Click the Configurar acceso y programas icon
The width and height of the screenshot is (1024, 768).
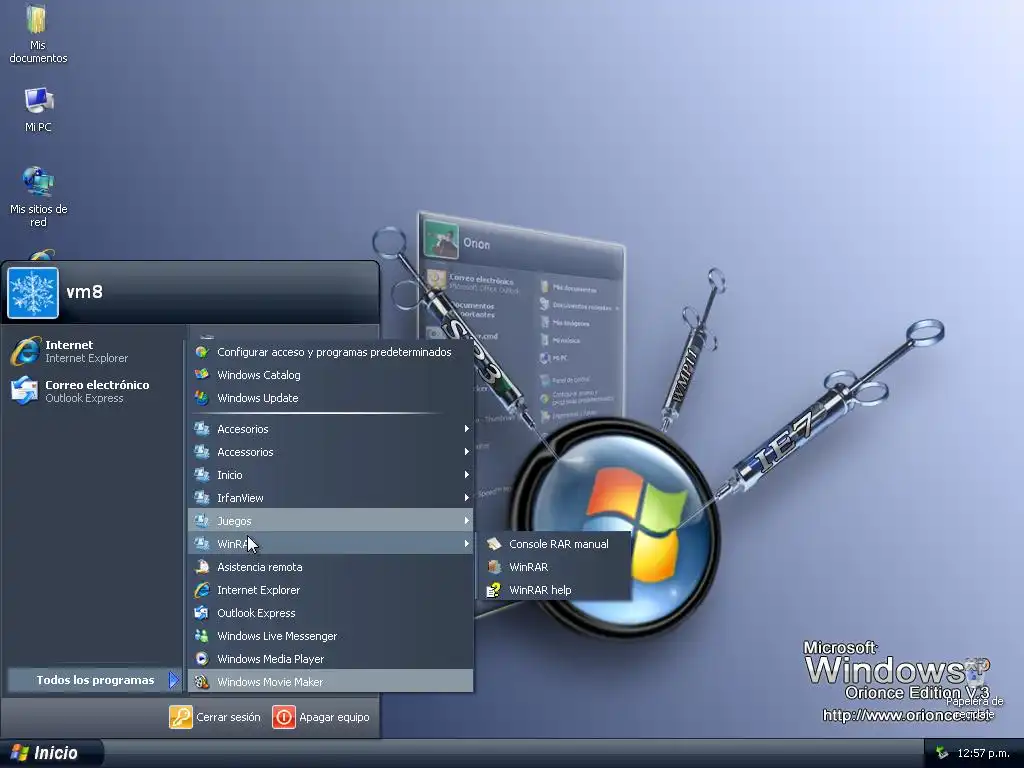pyautogui.click(x=202, y=351)
